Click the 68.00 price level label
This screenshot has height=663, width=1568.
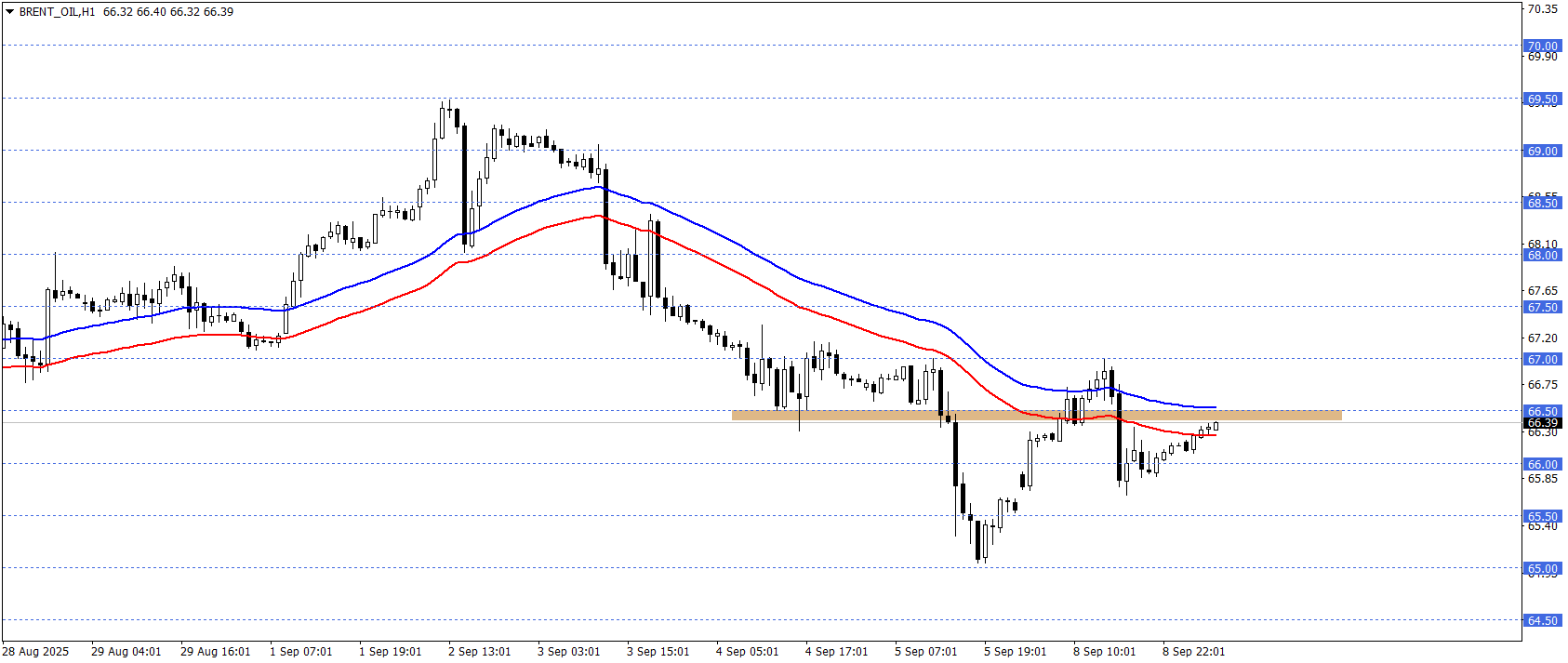click(1542, 255)
